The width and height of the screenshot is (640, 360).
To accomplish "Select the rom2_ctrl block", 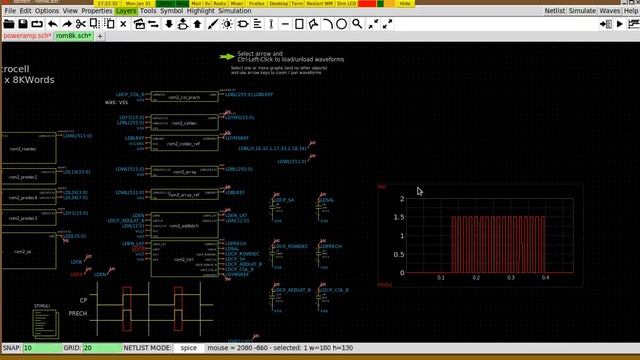I will pos(184,259).
